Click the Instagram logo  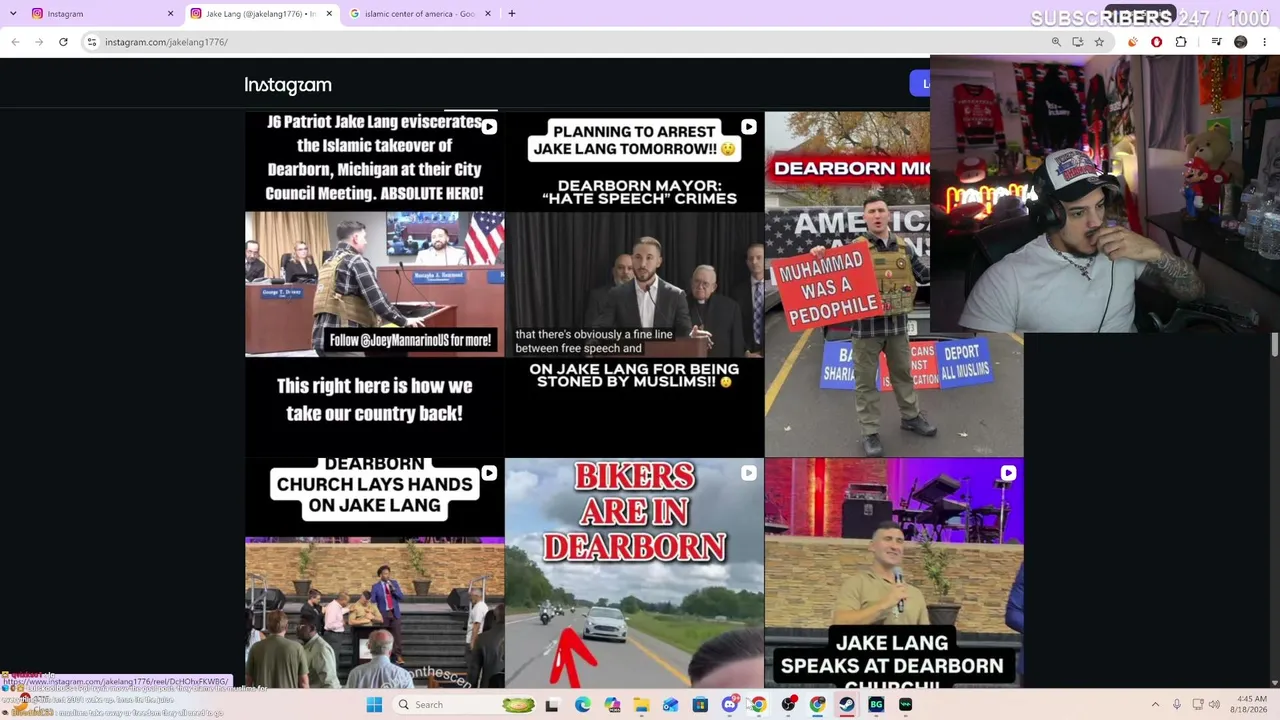(x=288, y=85)
